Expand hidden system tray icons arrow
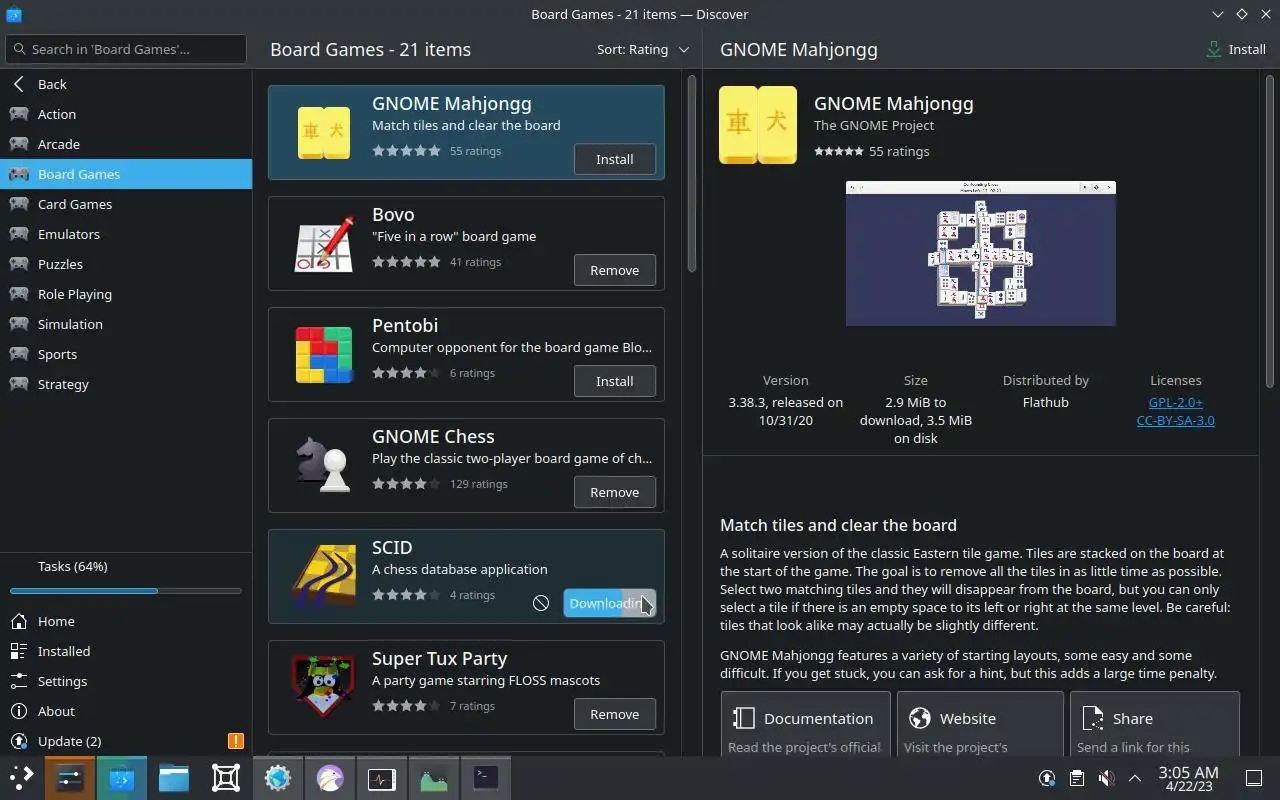The image size is (1280, 800). tap(1135, 778)
